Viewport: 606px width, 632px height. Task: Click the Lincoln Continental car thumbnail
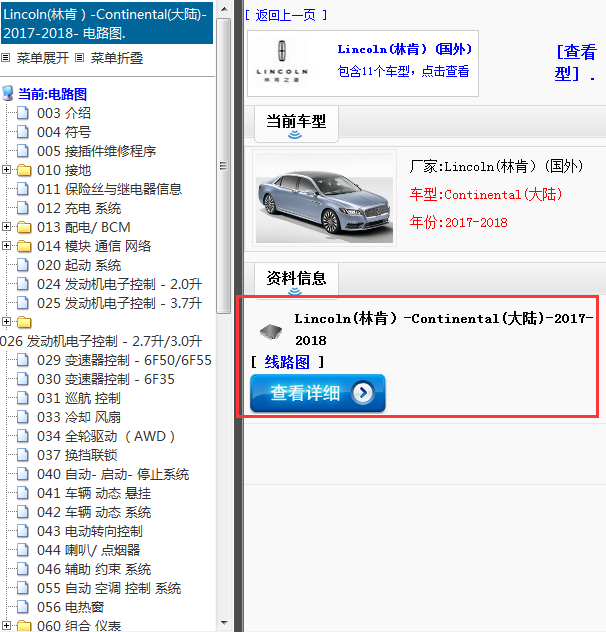(324, 198)
